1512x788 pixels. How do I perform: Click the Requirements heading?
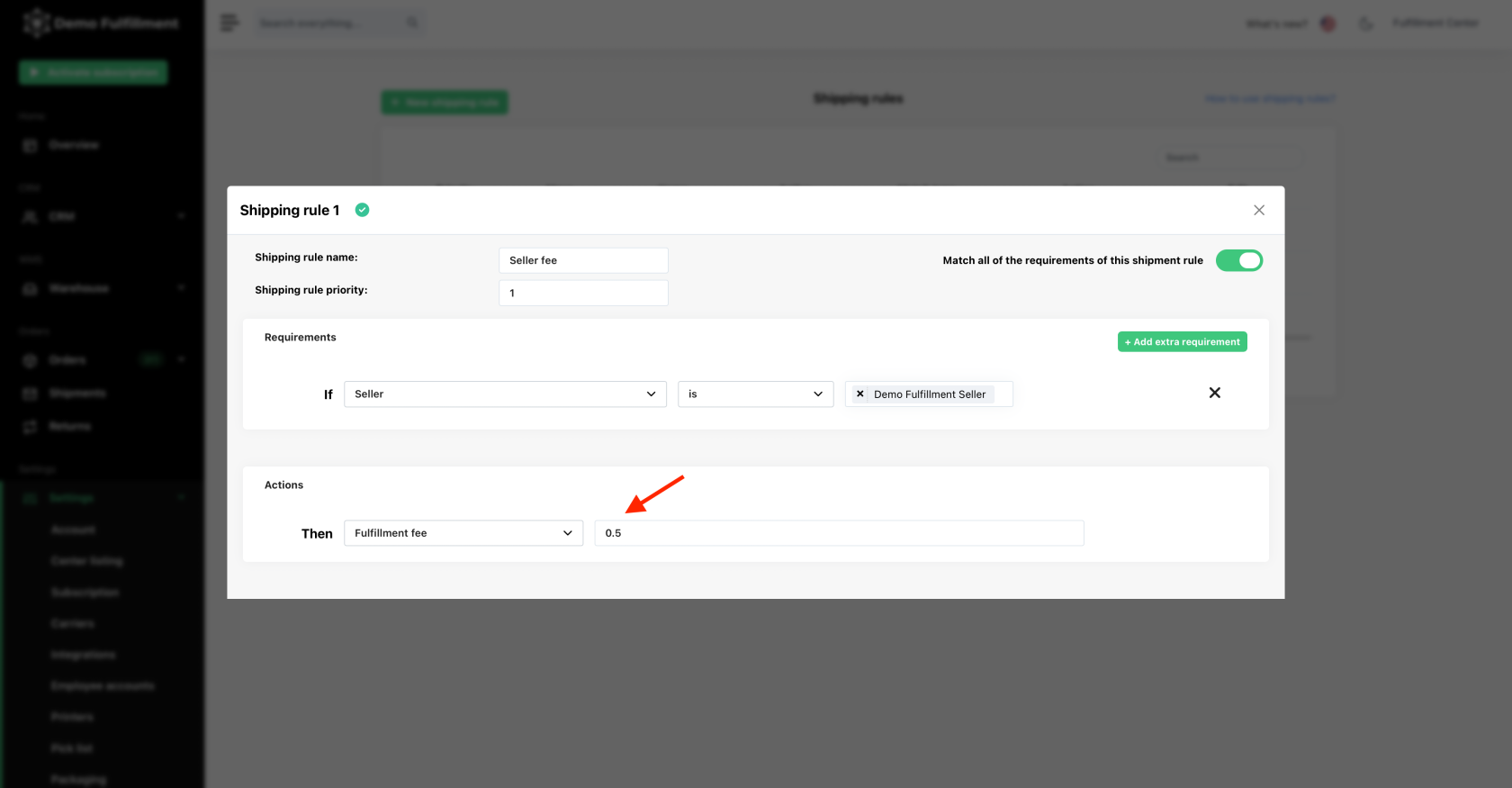[300, 338]
